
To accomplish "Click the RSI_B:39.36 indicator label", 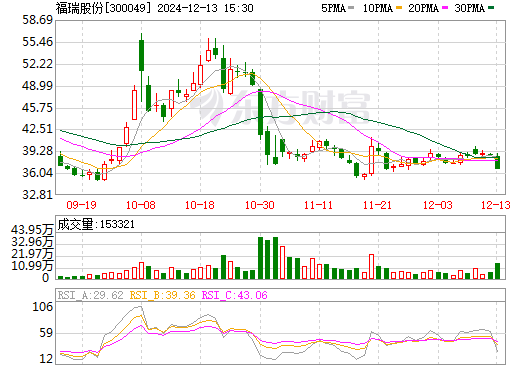I will [x=162, y=295].
